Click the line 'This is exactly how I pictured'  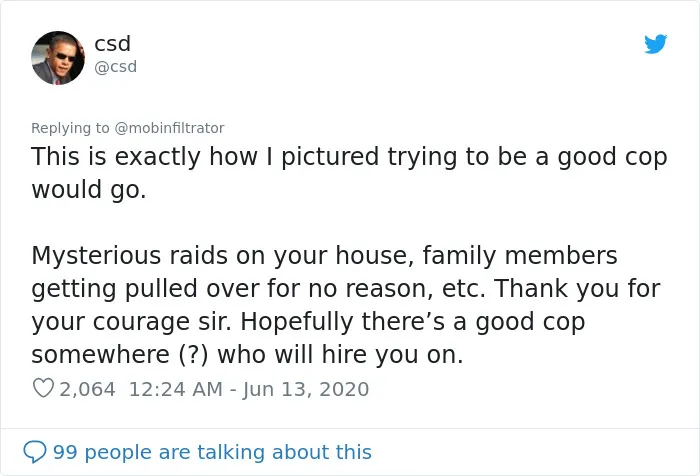click(x=349, y=157)
